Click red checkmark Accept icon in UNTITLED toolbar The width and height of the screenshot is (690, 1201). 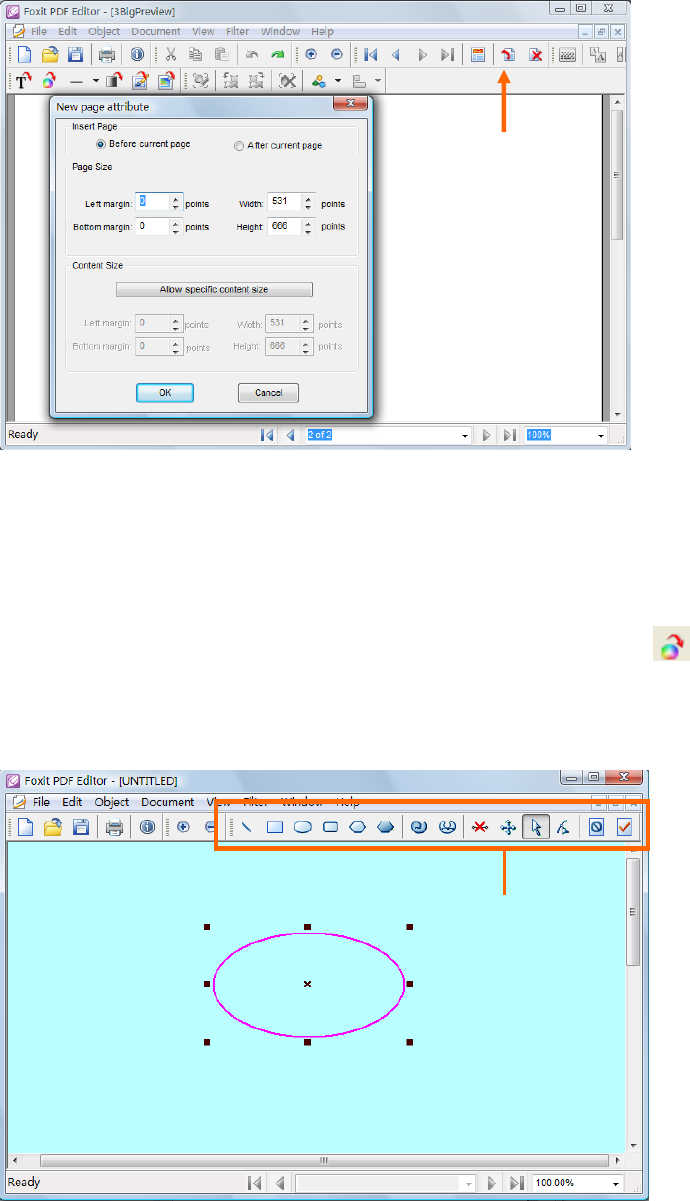[625, 827]
